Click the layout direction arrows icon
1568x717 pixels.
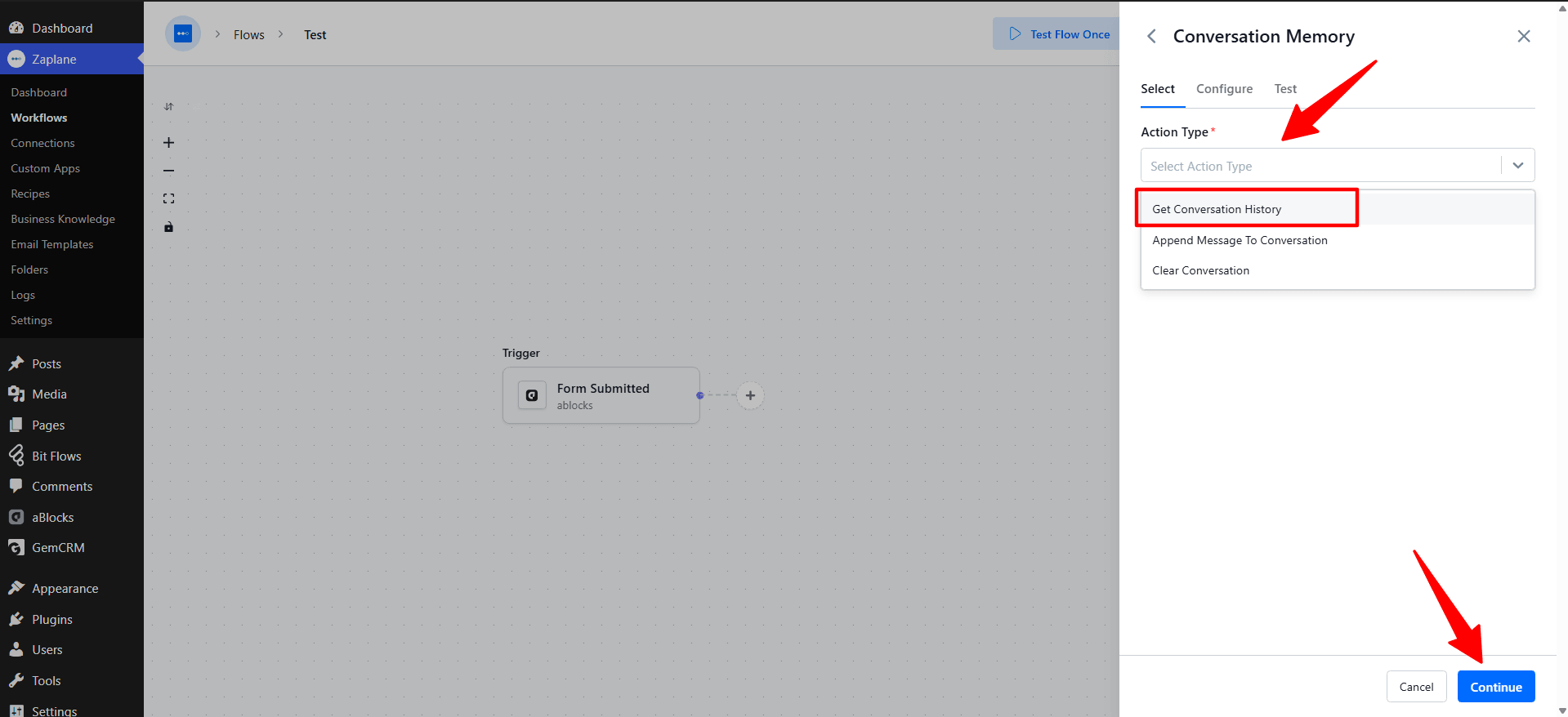[x=168, y=107]
